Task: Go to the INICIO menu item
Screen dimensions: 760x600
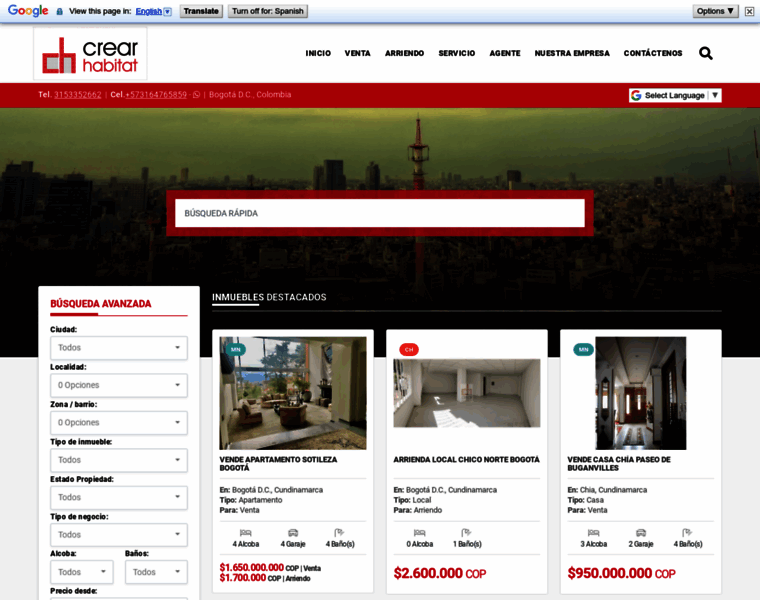Action: (318, 53)
